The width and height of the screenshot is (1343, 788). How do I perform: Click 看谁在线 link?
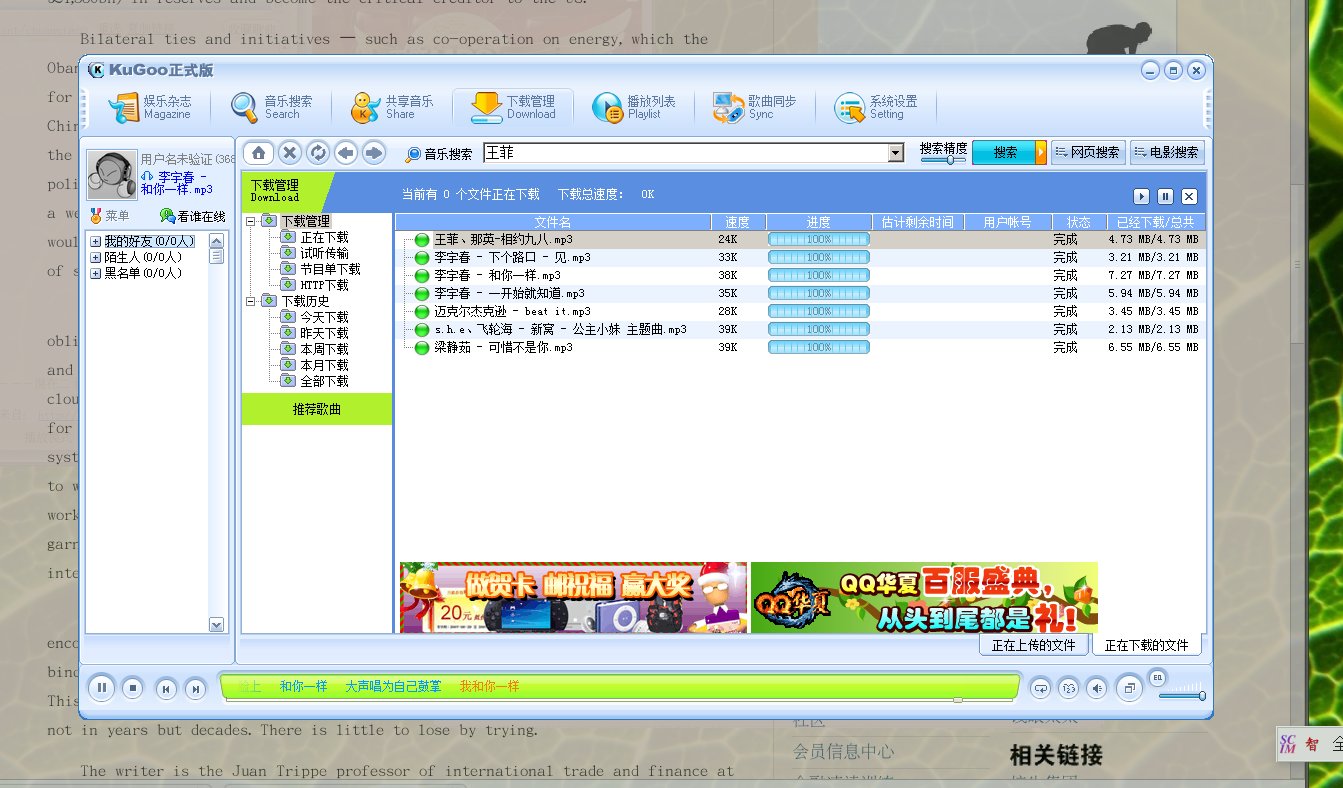(193, 216)
